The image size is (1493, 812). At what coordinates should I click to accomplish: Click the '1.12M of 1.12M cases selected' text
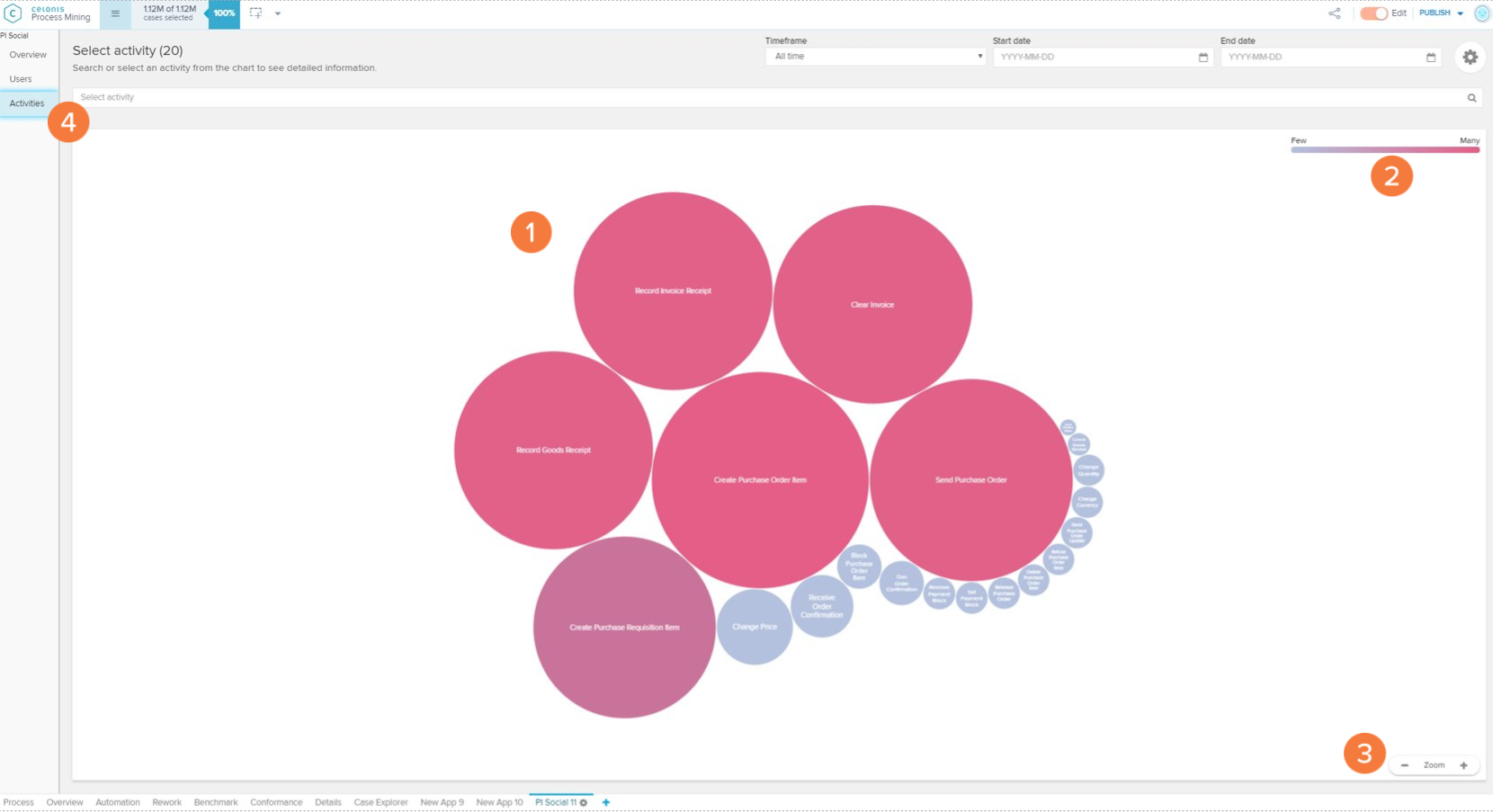coord(169,13)
